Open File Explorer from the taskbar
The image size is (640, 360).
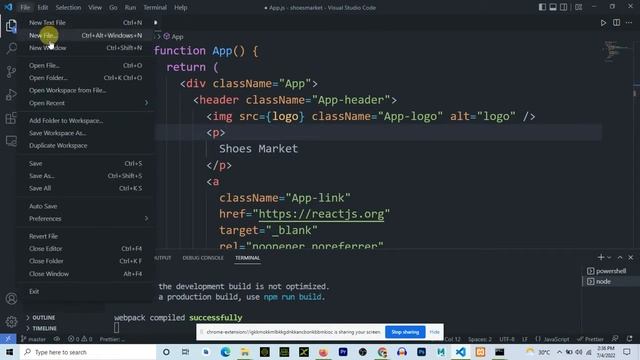click(245, 352)
